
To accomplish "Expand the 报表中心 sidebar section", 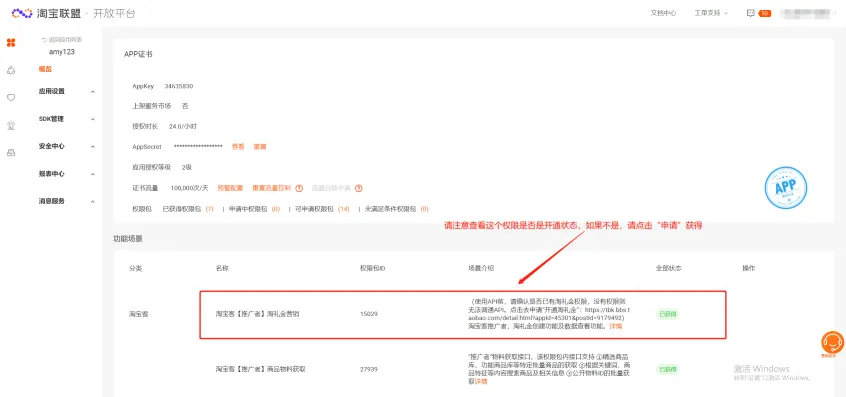I will pyautogui.click(x=67, y=174).
